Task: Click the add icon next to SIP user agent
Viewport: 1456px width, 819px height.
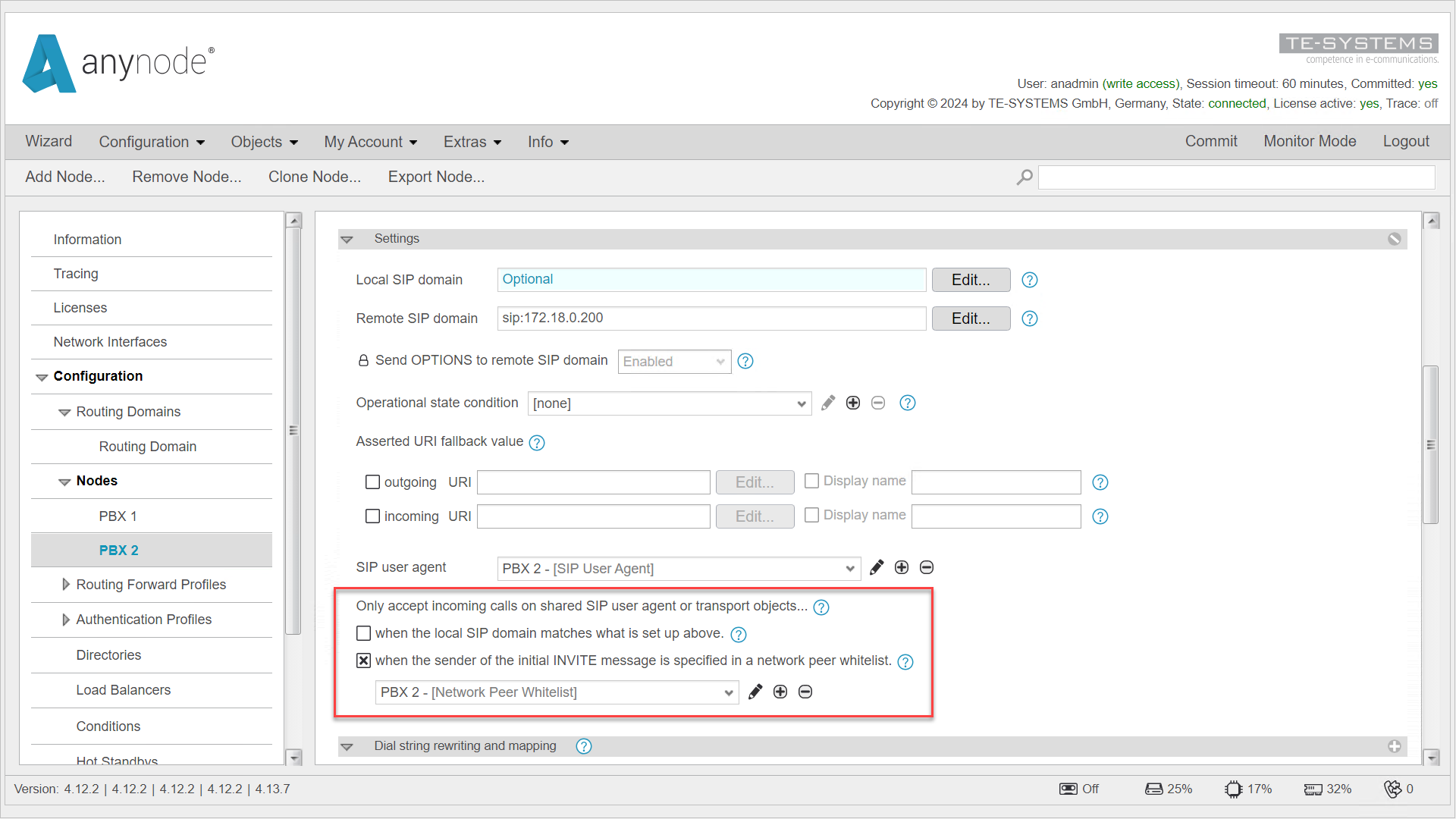Action: [901, 568]
